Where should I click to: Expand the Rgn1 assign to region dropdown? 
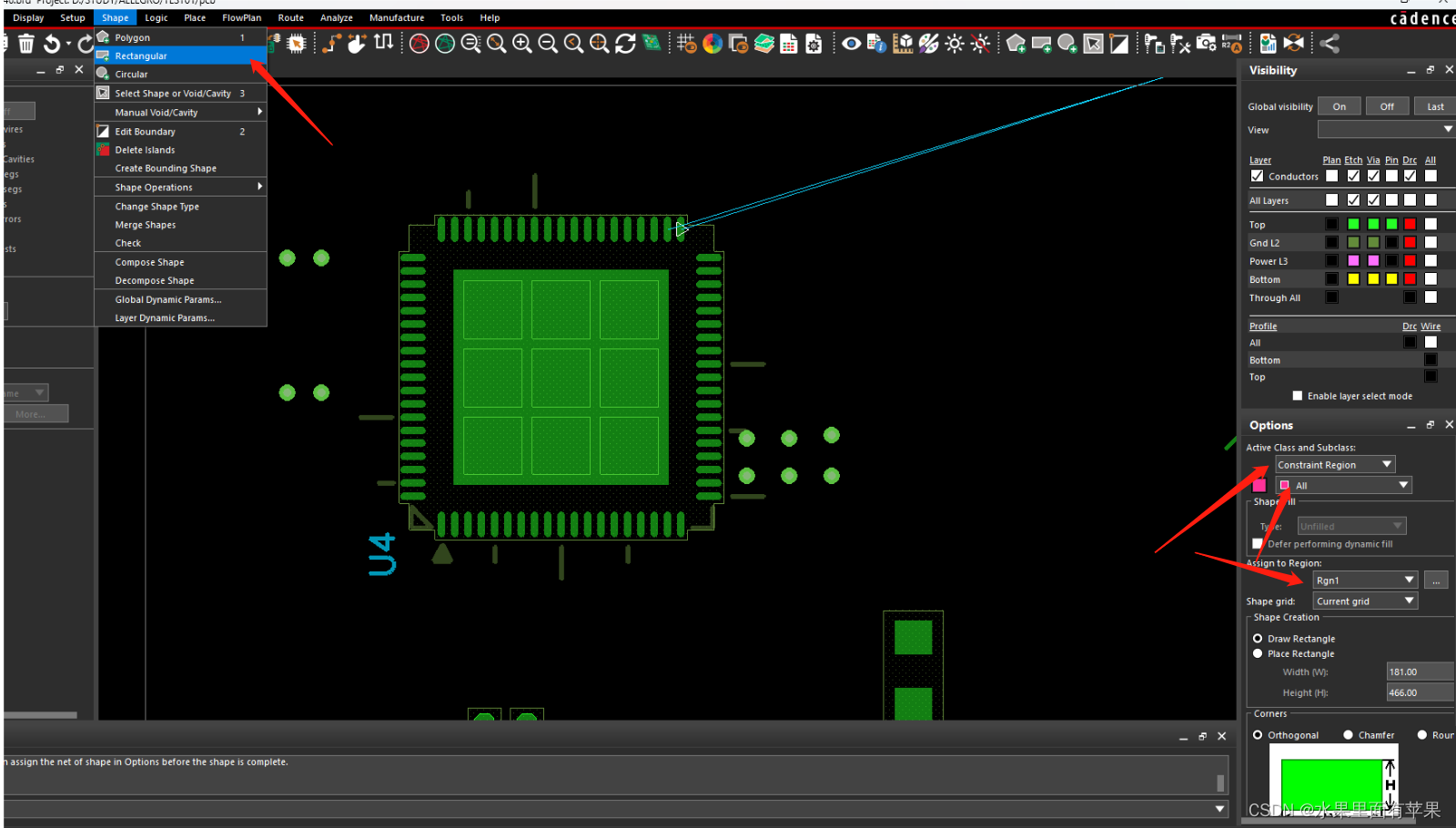click(x=1365, y=581)
